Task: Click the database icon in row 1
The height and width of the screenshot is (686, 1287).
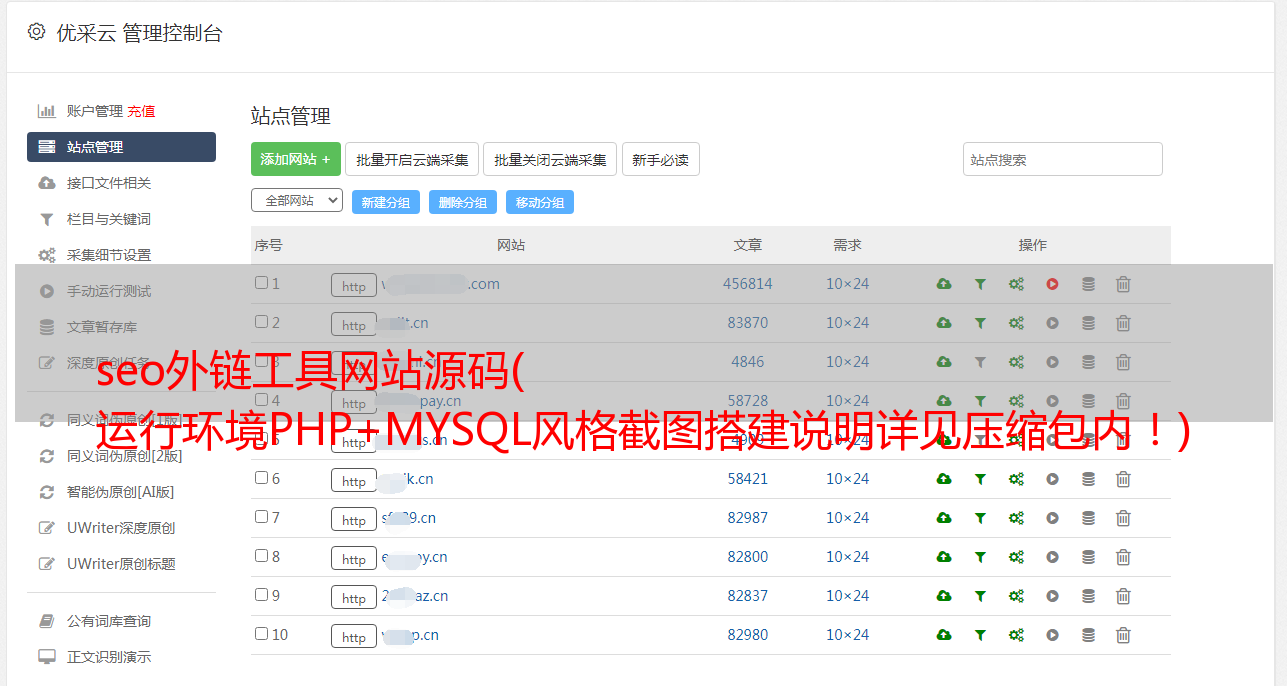Action: coord(1088,284)
